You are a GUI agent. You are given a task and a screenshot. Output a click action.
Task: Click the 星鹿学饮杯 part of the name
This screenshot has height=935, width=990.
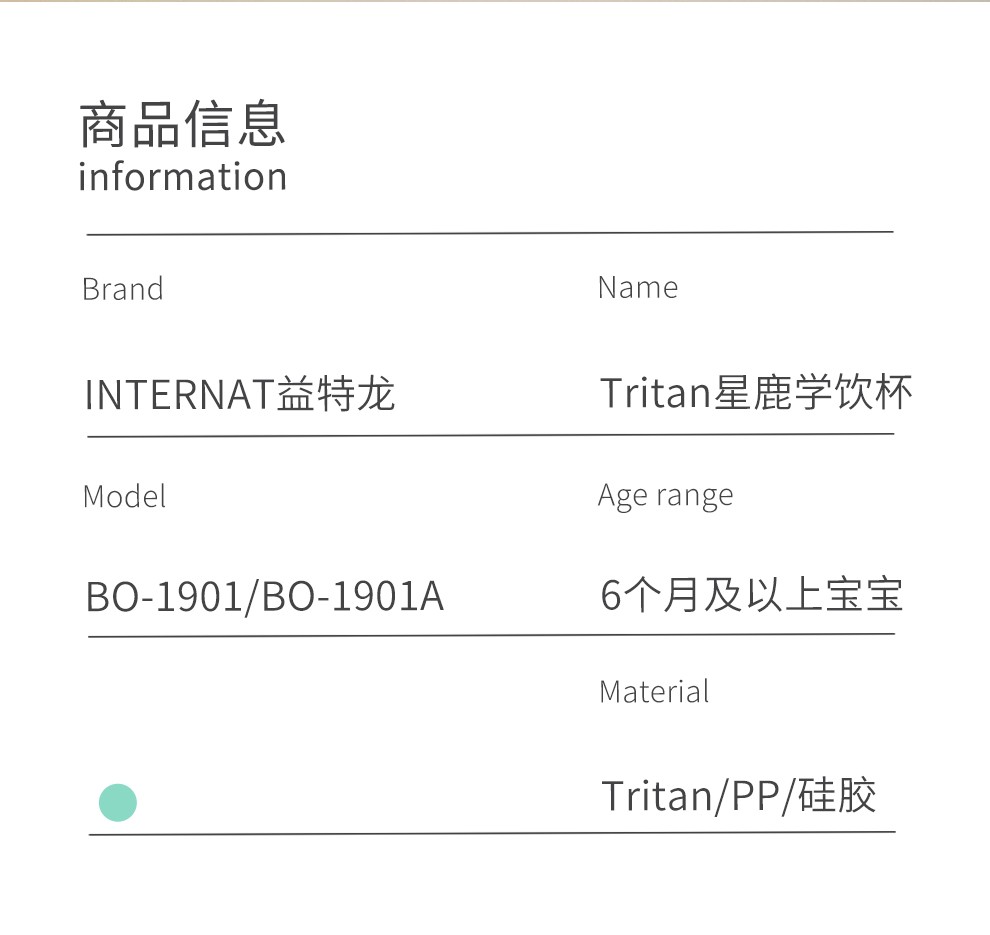point(813,393)
